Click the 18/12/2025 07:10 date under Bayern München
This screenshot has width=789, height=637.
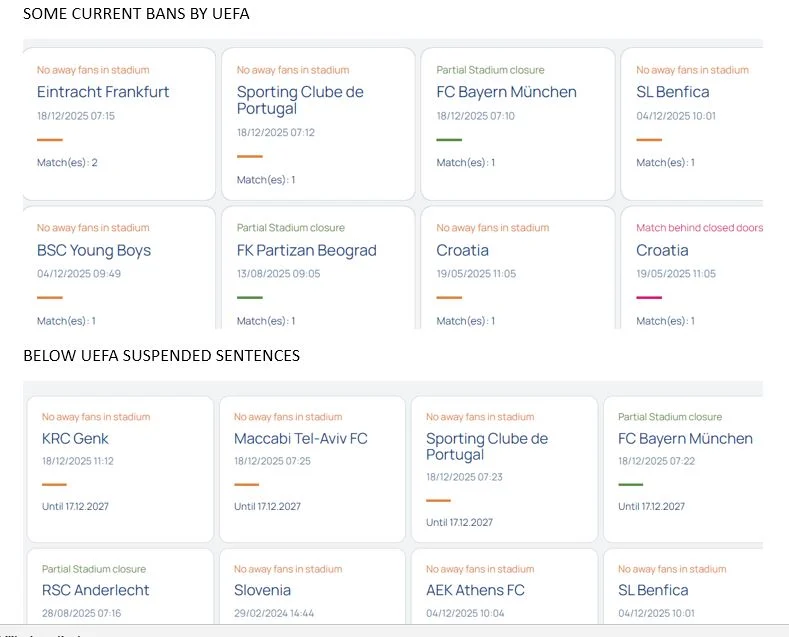475,116
